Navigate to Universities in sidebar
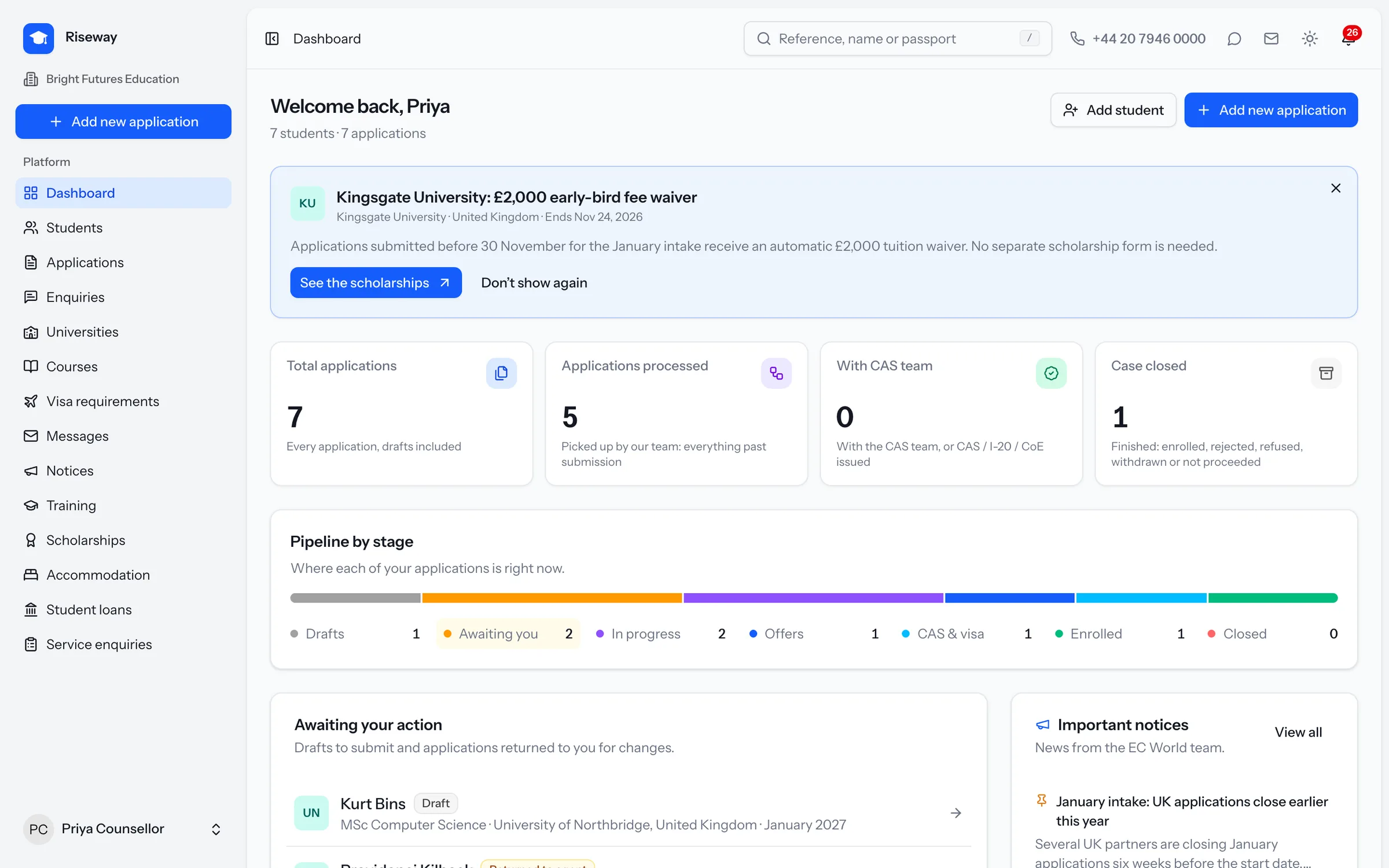Viewport: 1389px width, 868px height. [123, 332]
